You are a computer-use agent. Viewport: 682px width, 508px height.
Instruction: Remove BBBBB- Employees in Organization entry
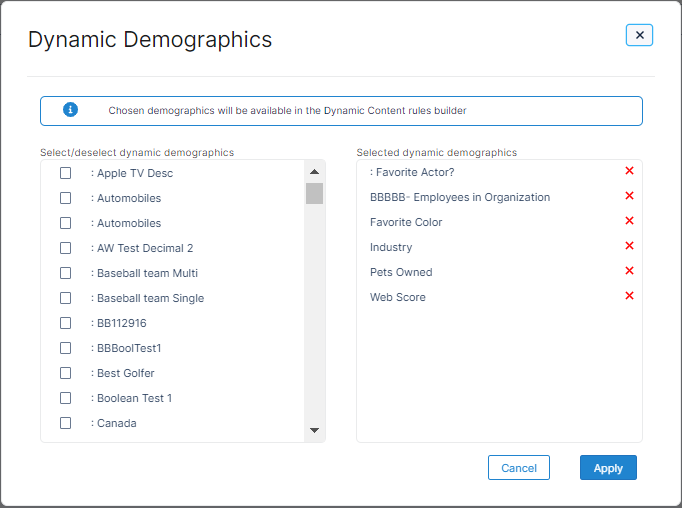(629, 196)
